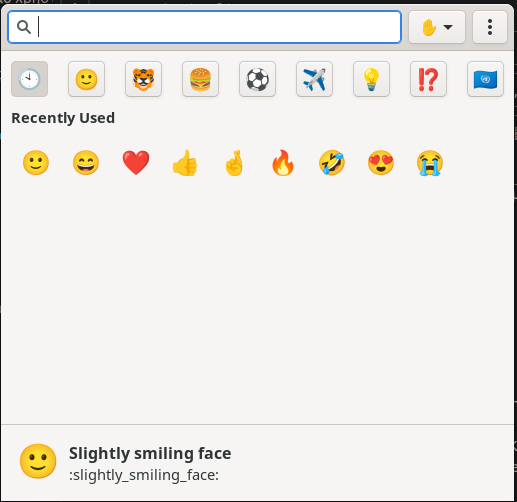Open the three-dot options menu

490,27
